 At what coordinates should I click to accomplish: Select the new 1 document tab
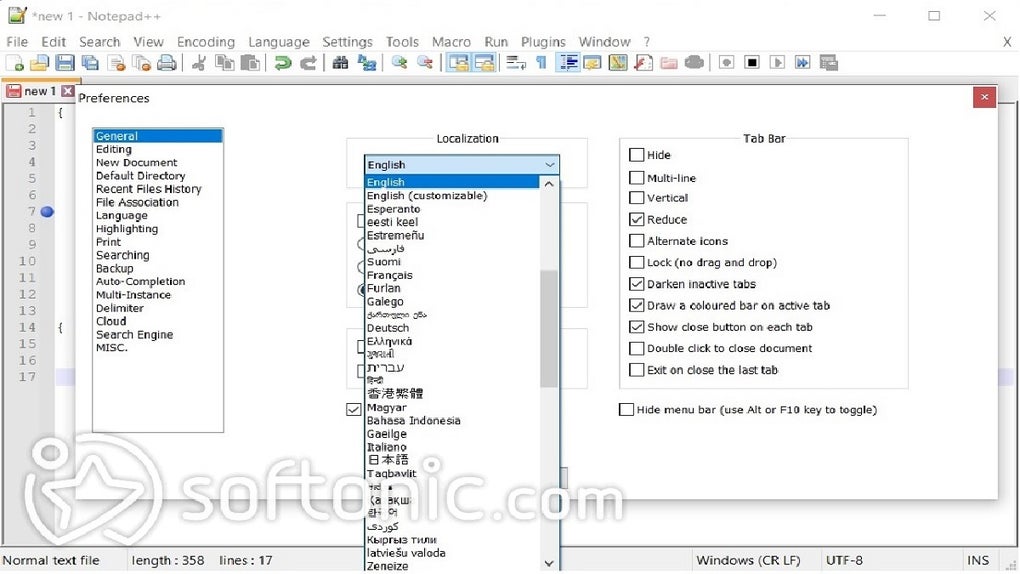[39, 91]
